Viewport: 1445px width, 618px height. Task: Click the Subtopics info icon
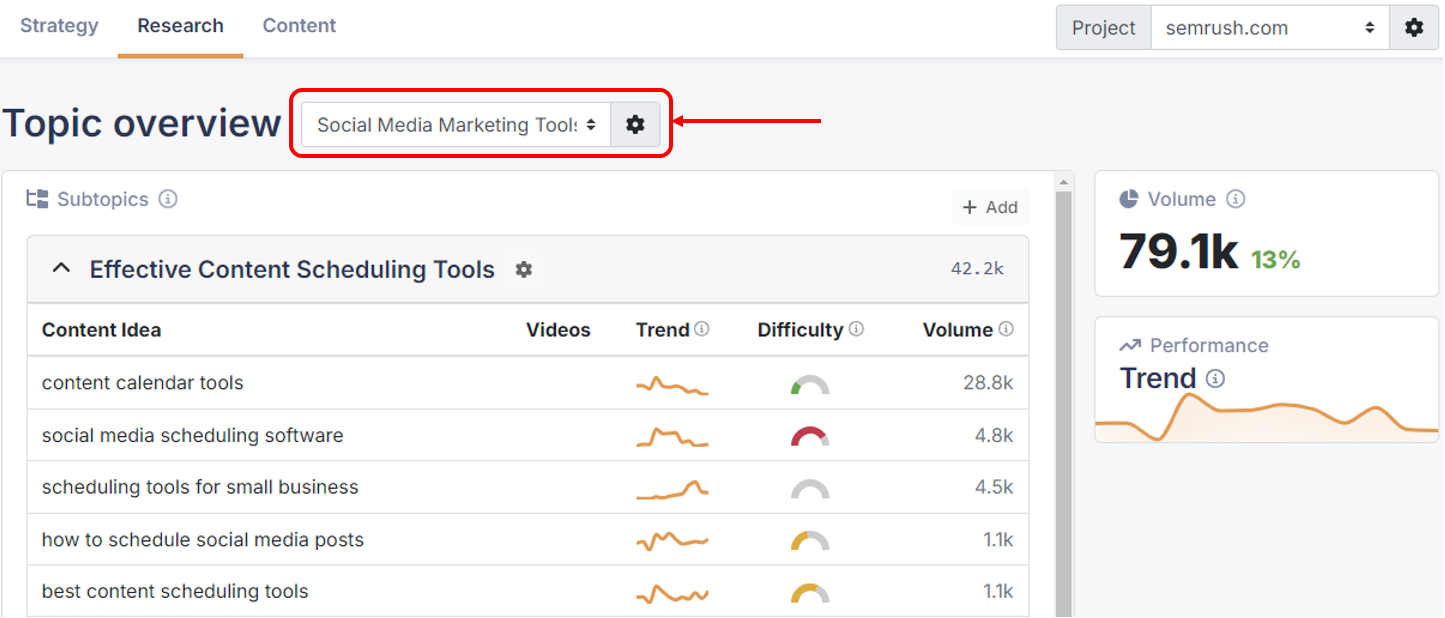(169, 199)
